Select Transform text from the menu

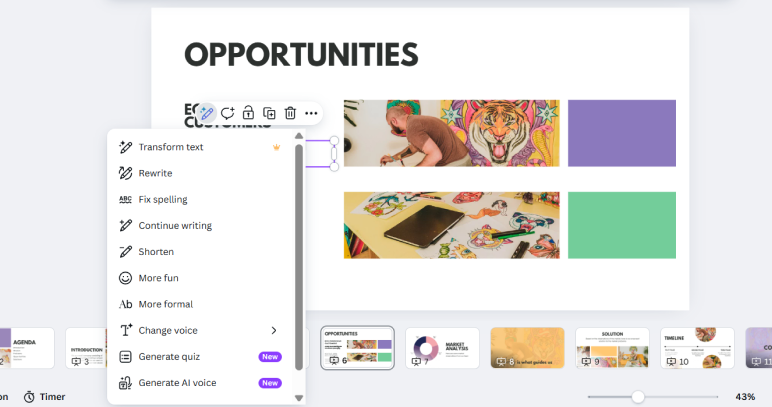pos(199,147)
